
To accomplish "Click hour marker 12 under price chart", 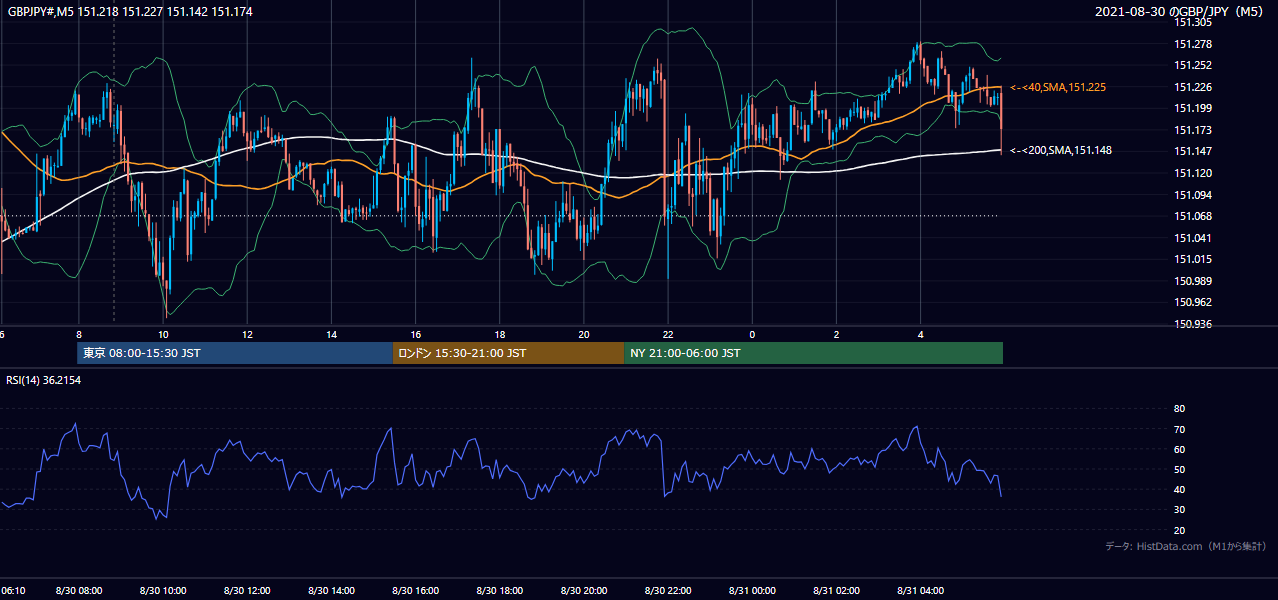I will pyautogui.click(x=247, y=335).
